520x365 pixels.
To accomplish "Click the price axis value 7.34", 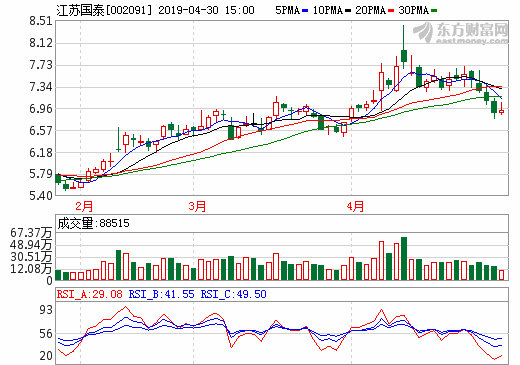I will [41, 87].
